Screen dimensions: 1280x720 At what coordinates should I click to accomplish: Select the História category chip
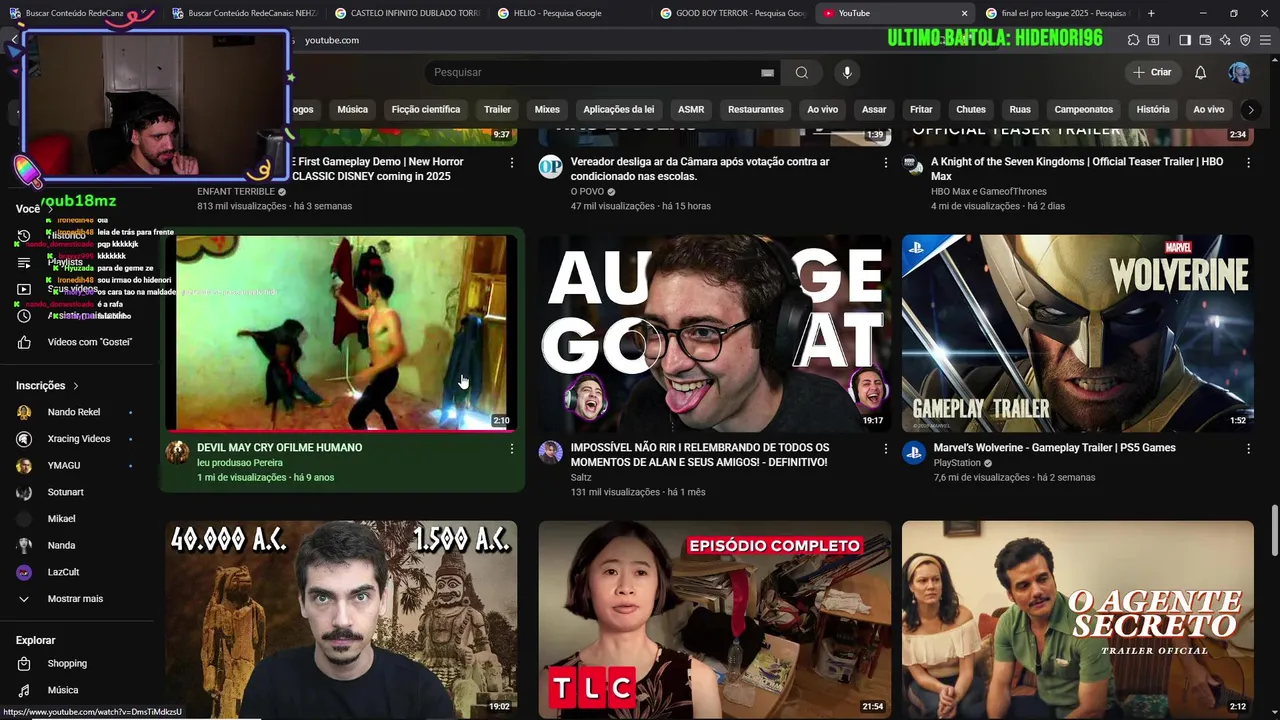tap(1153, 110)
